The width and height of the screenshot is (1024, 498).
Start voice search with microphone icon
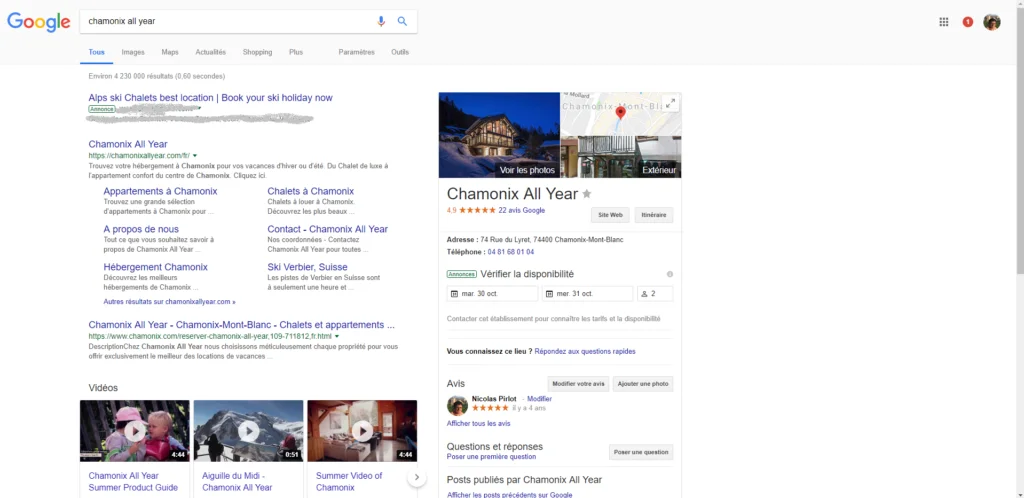381,21
